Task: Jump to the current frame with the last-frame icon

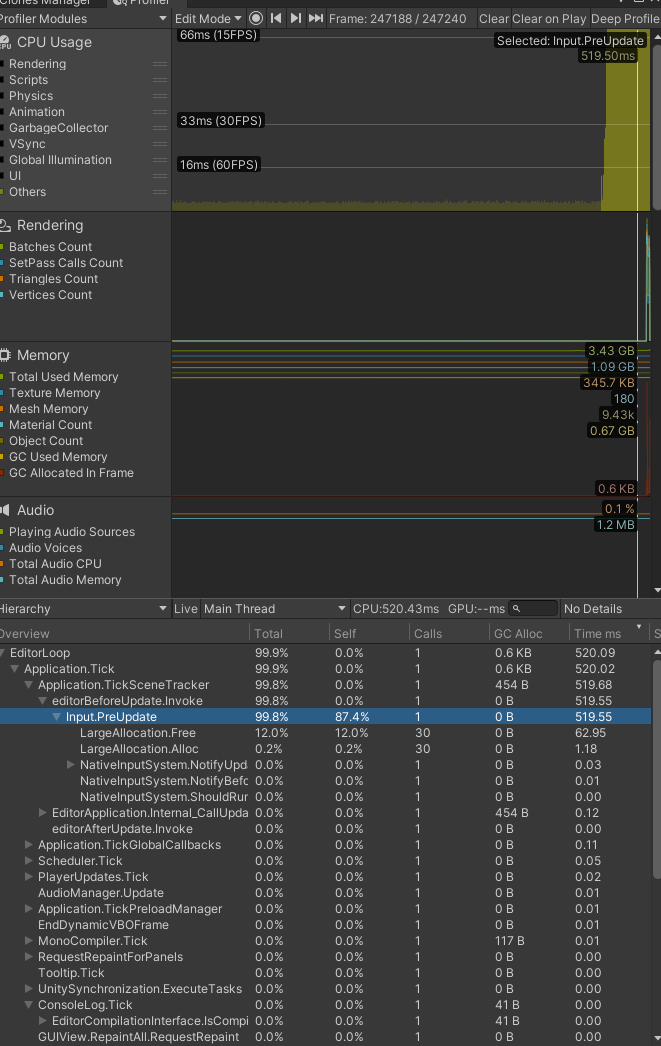Action: 315,18
